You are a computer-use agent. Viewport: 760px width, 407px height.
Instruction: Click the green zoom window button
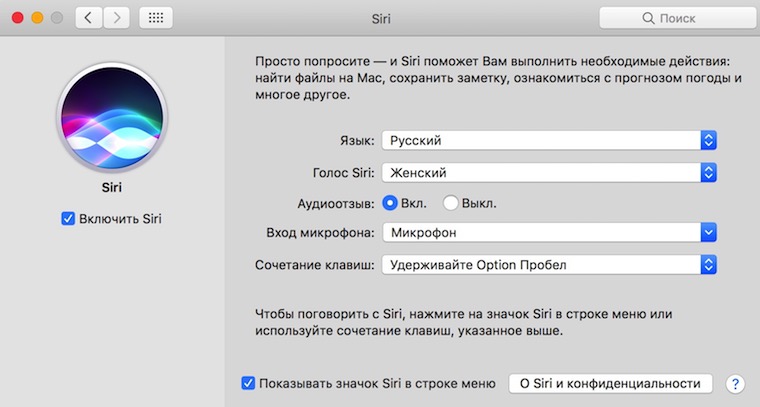pyautogui.click(x=56, y=18)
